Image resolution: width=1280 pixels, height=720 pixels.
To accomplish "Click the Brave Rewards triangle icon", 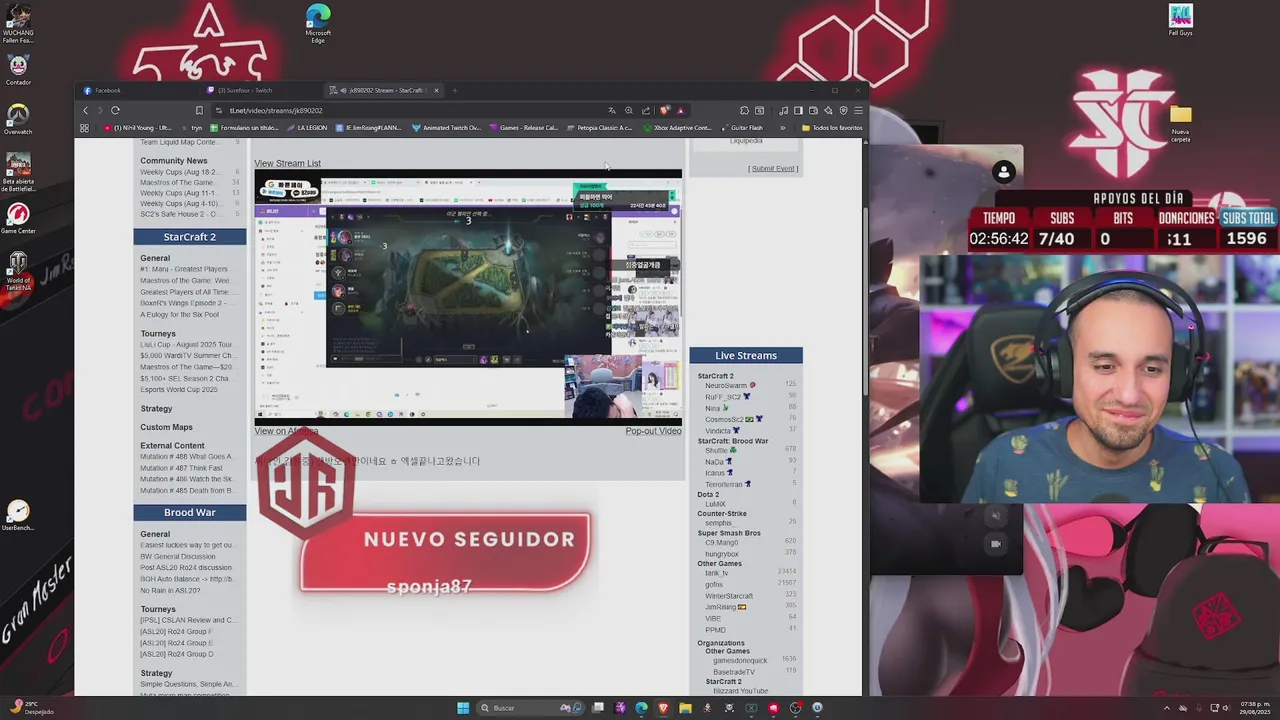I will coord(680,110).
